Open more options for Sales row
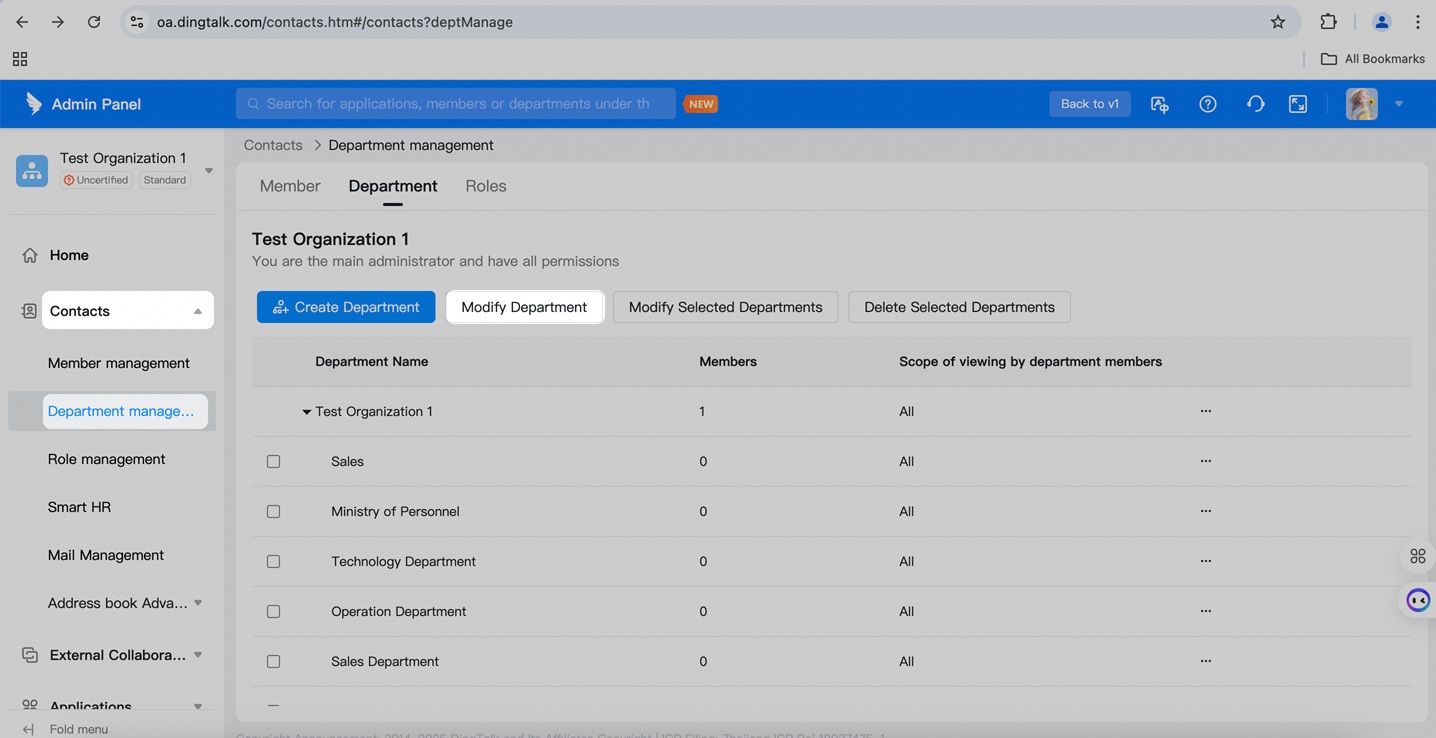The height and width of the screenshot is (738, 1436). 1206,461
